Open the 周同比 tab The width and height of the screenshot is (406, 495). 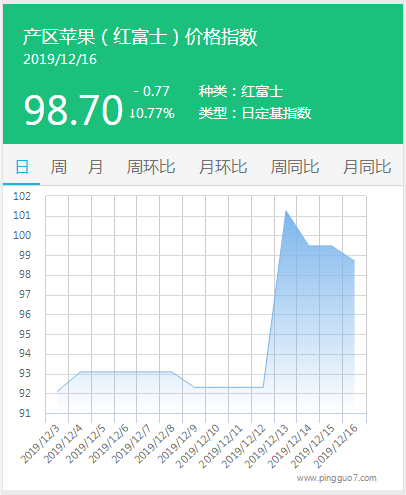point(295,167)
